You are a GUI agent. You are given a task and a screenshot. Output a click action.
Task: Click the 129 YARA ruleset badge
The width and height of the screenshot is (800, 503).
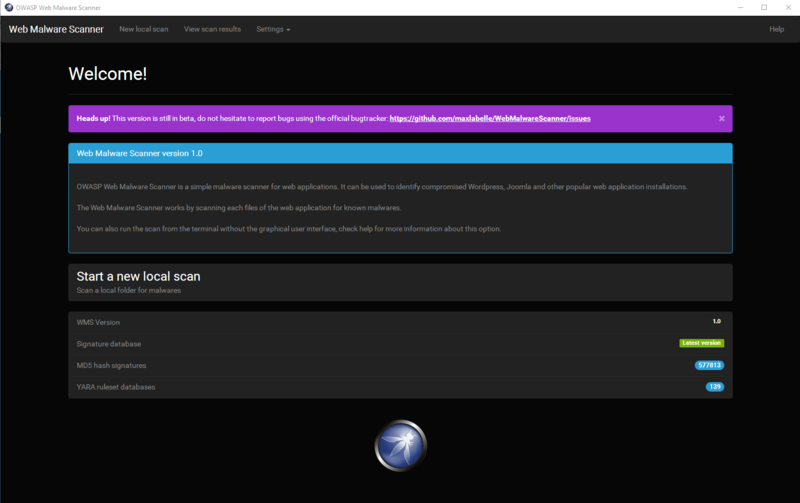pos(714,386)
